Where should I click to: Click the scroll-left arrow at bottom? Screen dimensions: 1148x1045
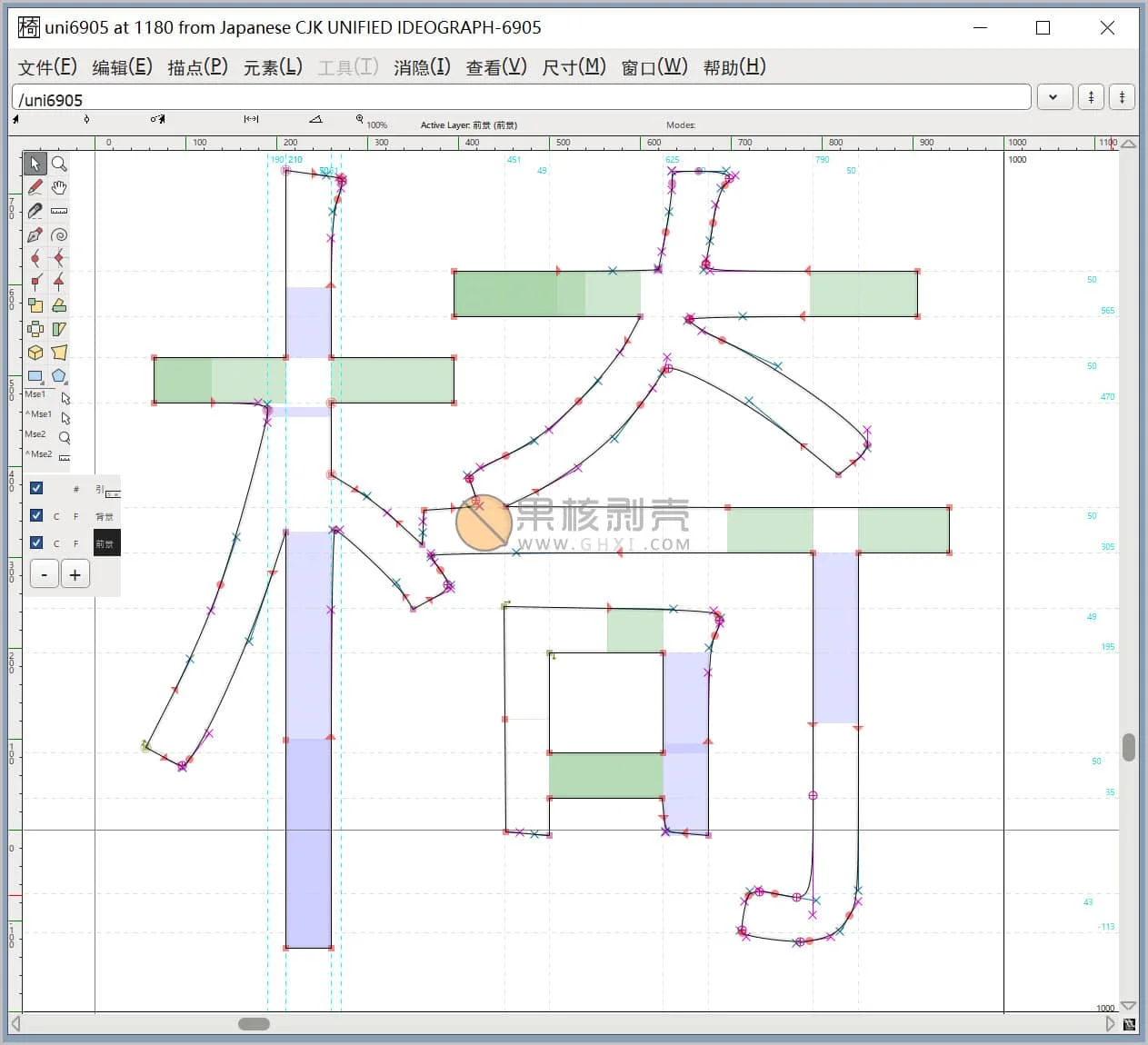pos(15,1024)
